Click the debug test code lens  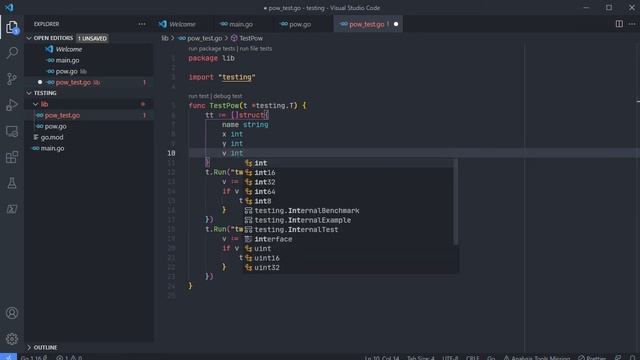click(x=228, y=96)
